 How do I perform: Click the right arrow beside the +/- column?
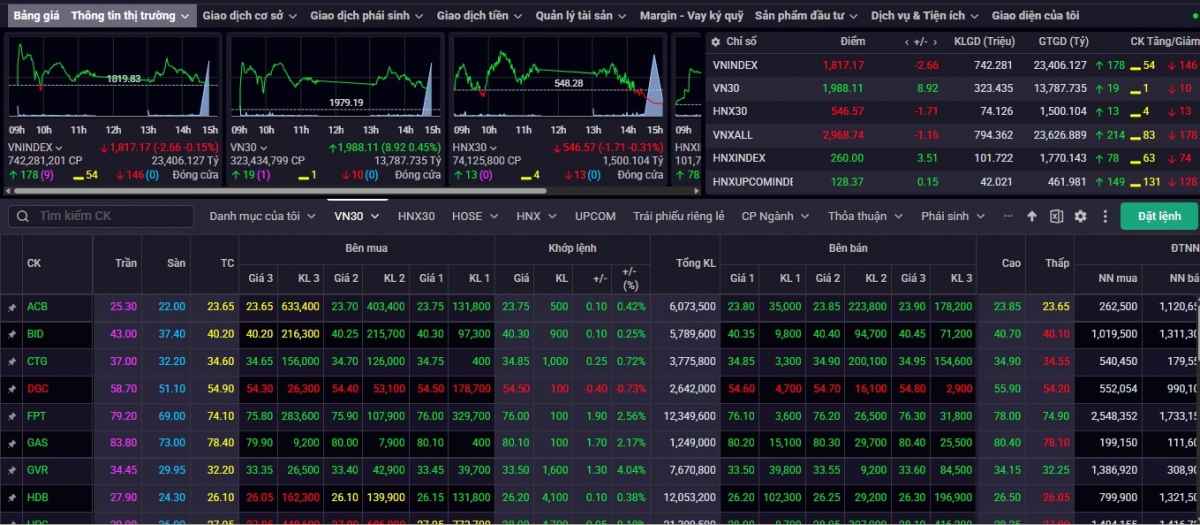[x=934, y=41]
